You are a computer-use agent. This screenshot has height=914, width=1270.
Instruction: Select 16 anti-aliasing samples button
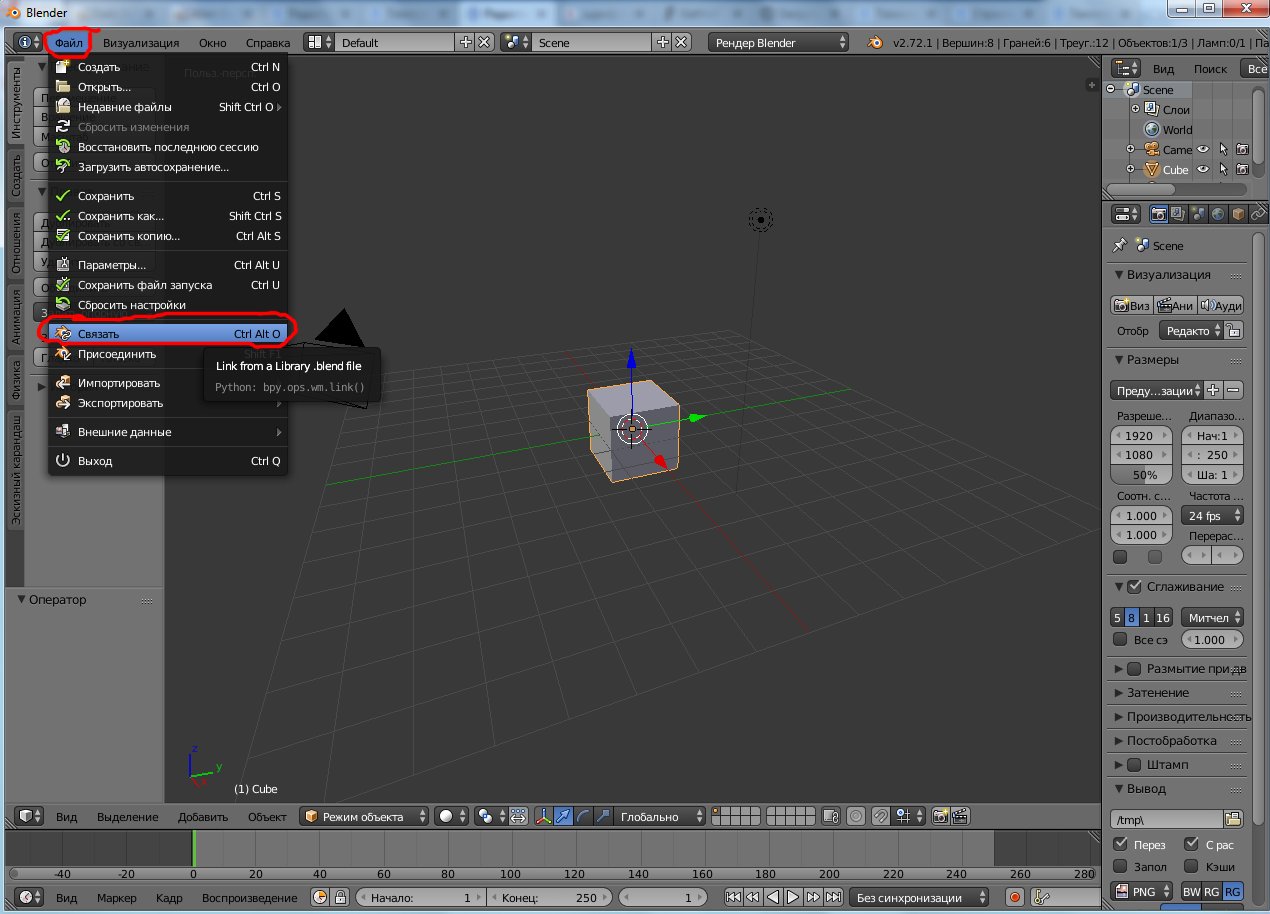pos(1163,617)
